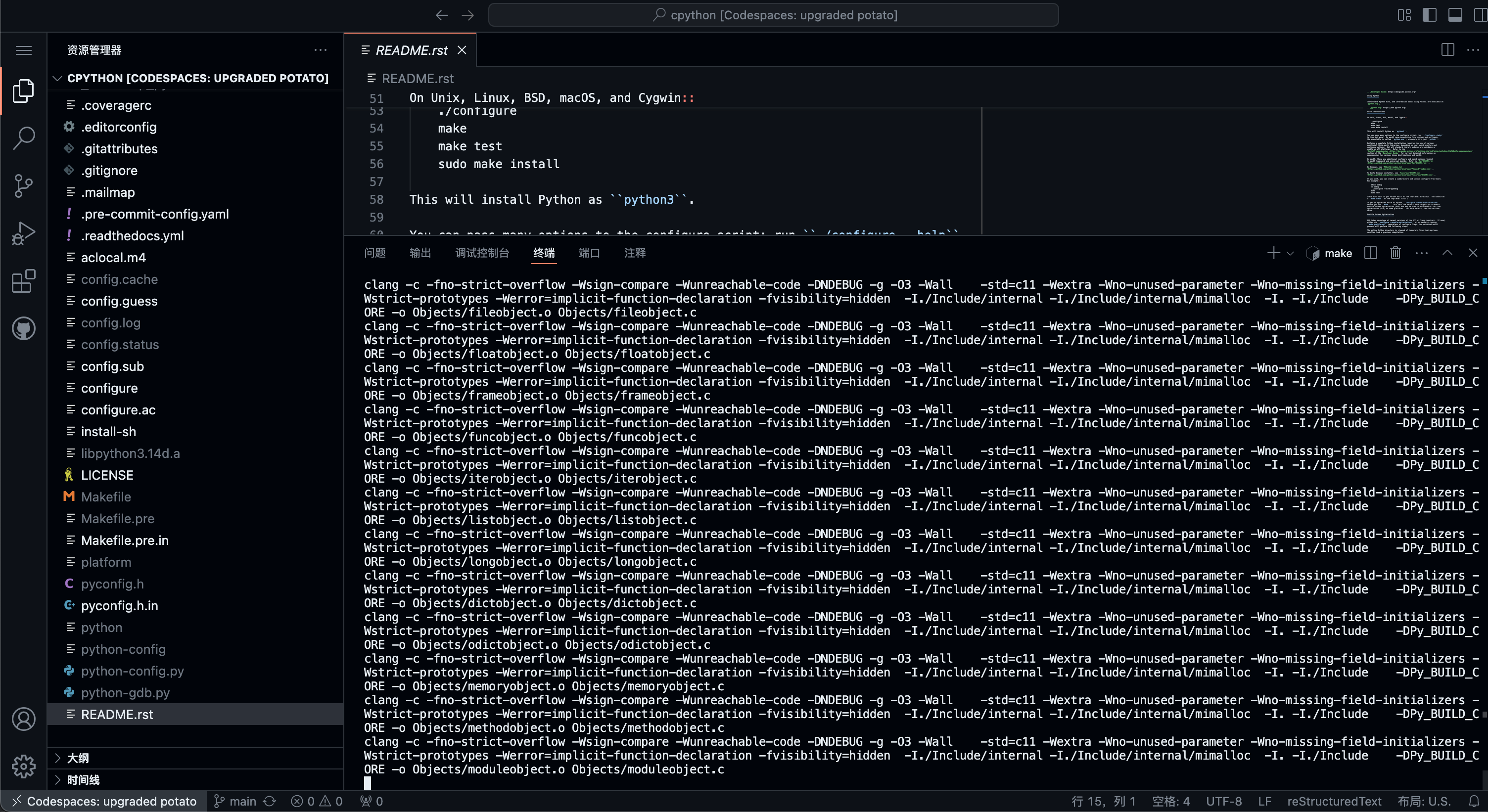Image resolution: width=1488 pixels, height=812 pixels.
Task: Open Run and Debug view icon
Action: point(24,233)
